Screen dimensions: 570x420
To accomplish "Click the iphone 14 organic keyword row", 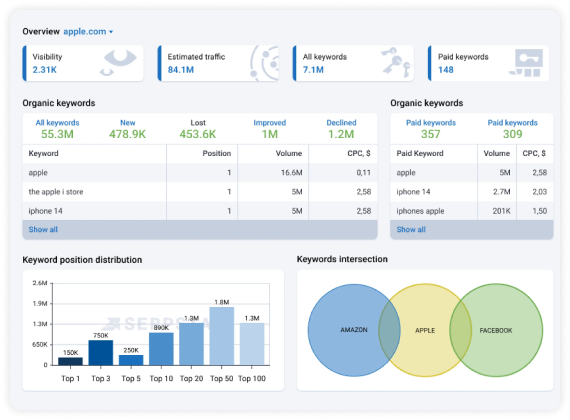I will click(200, 211).
